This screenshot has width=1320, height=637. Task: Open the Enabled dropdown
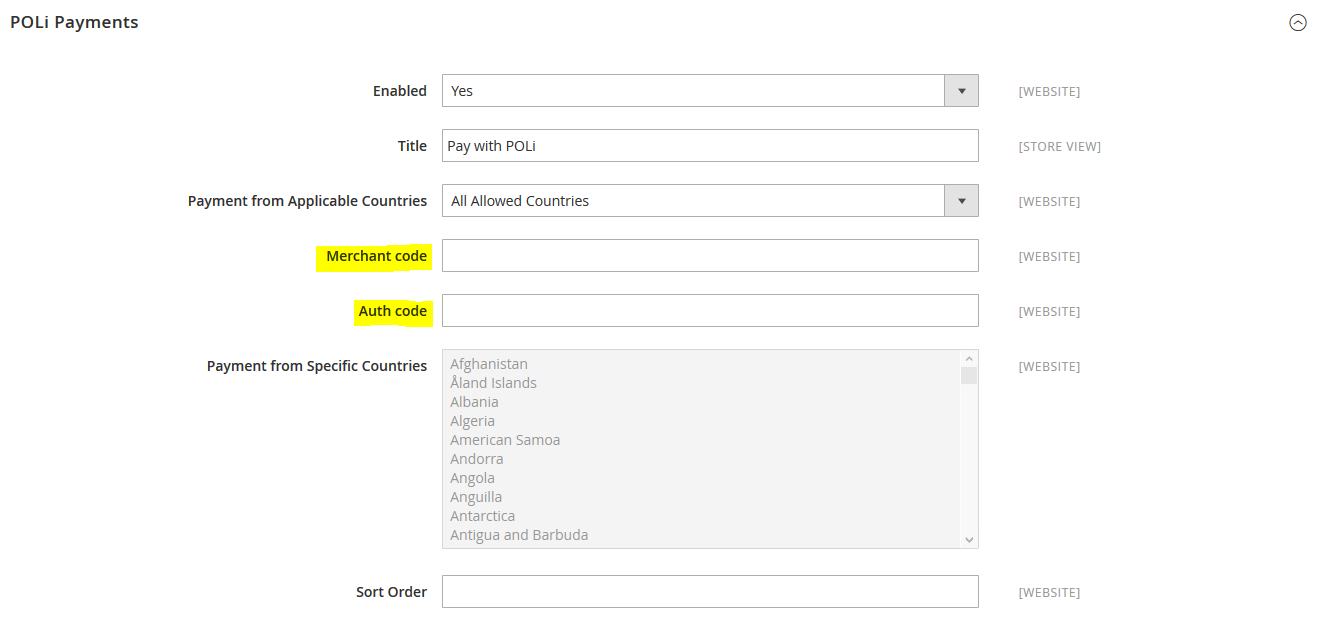[x=710, y=91]
